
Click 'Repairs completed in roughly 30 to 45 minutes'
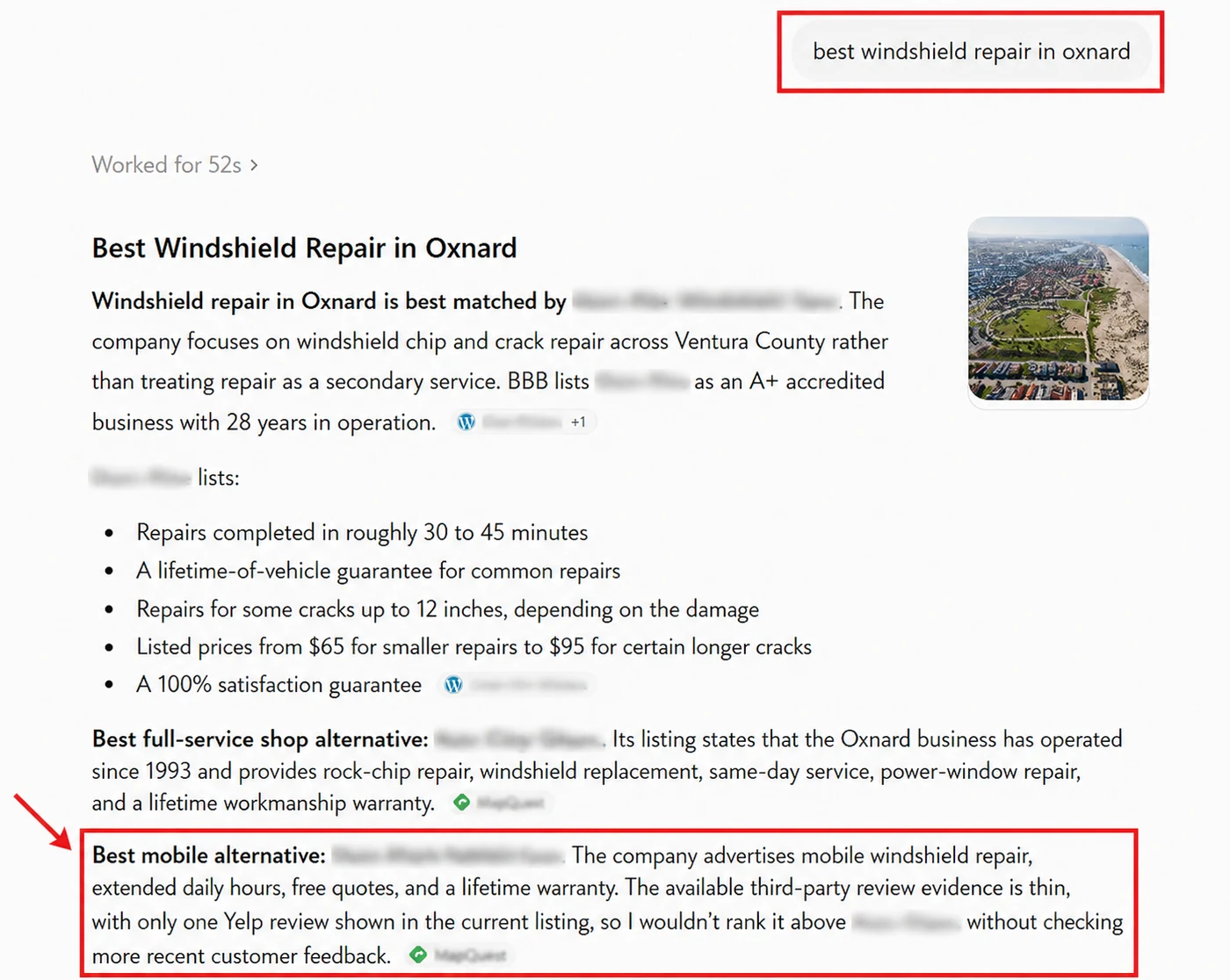(x=362, y=533)
